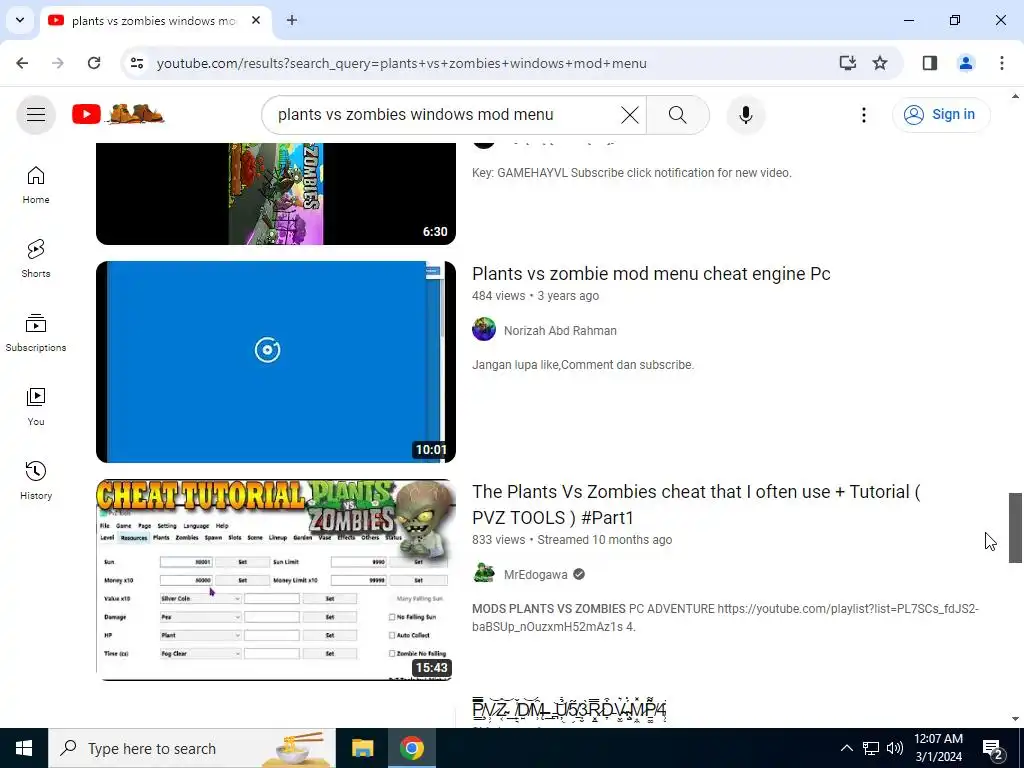Viewport: 1024px width, 768px height.
Task: Visit Norizah Abd Rahman channel name
Action: tap(560, 330)
